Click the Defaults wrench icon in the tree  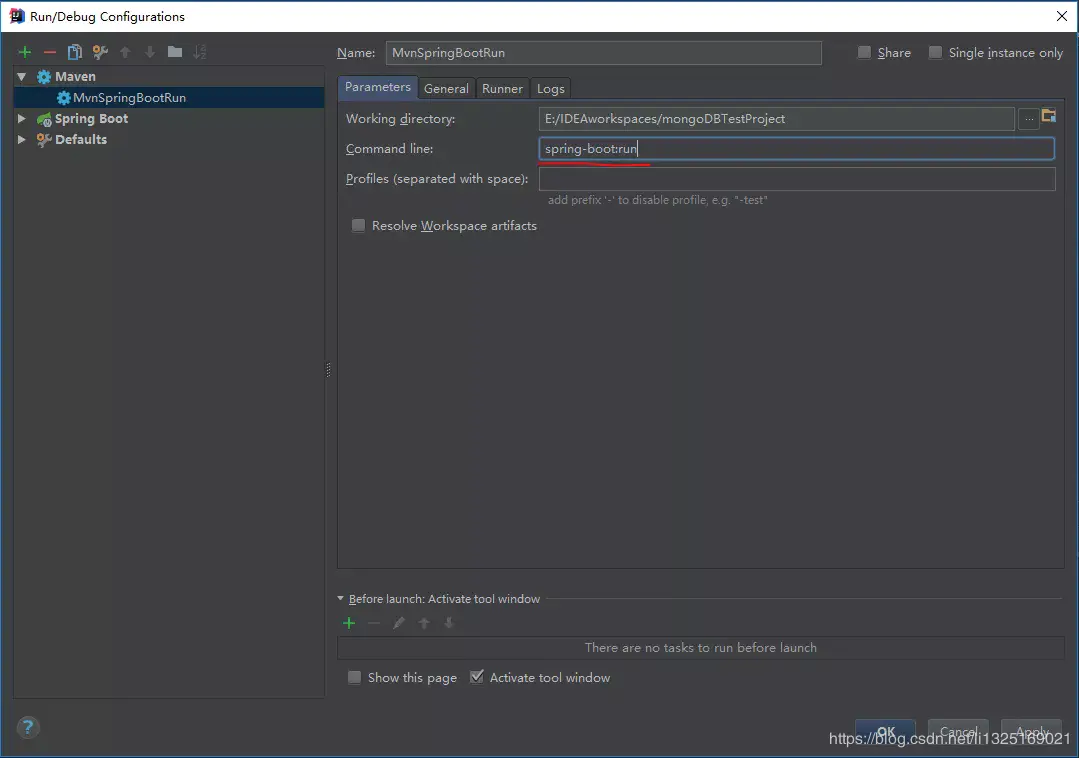[44, 140]
